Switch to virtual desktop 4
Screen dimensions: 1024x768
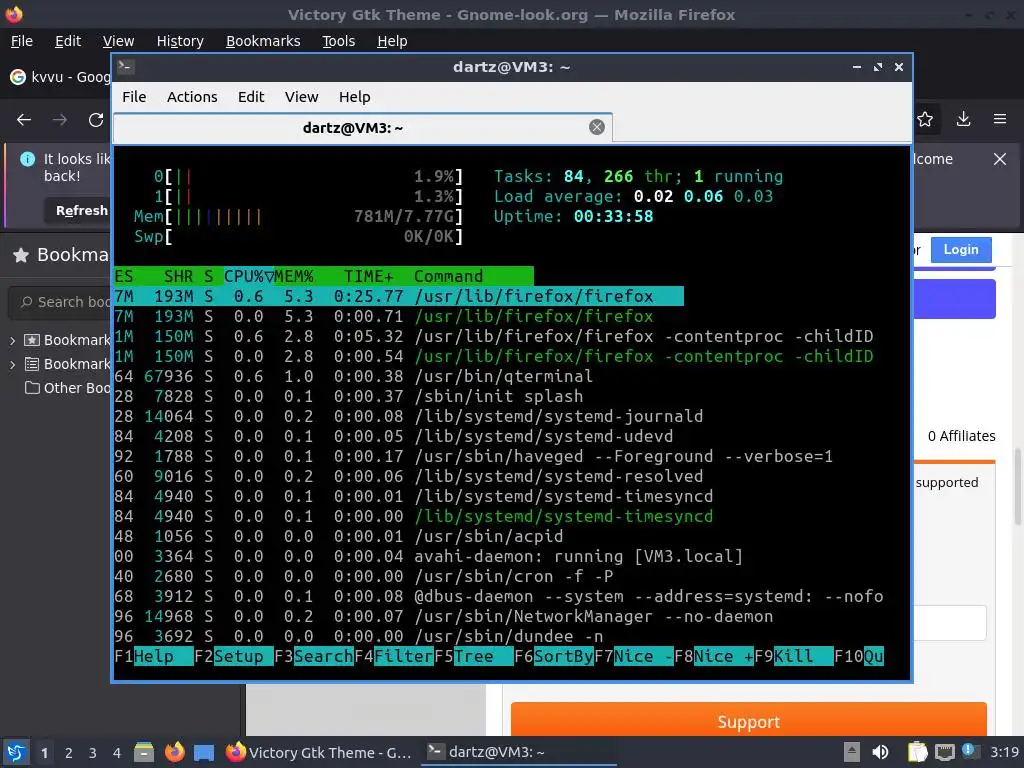coord(117,753)
